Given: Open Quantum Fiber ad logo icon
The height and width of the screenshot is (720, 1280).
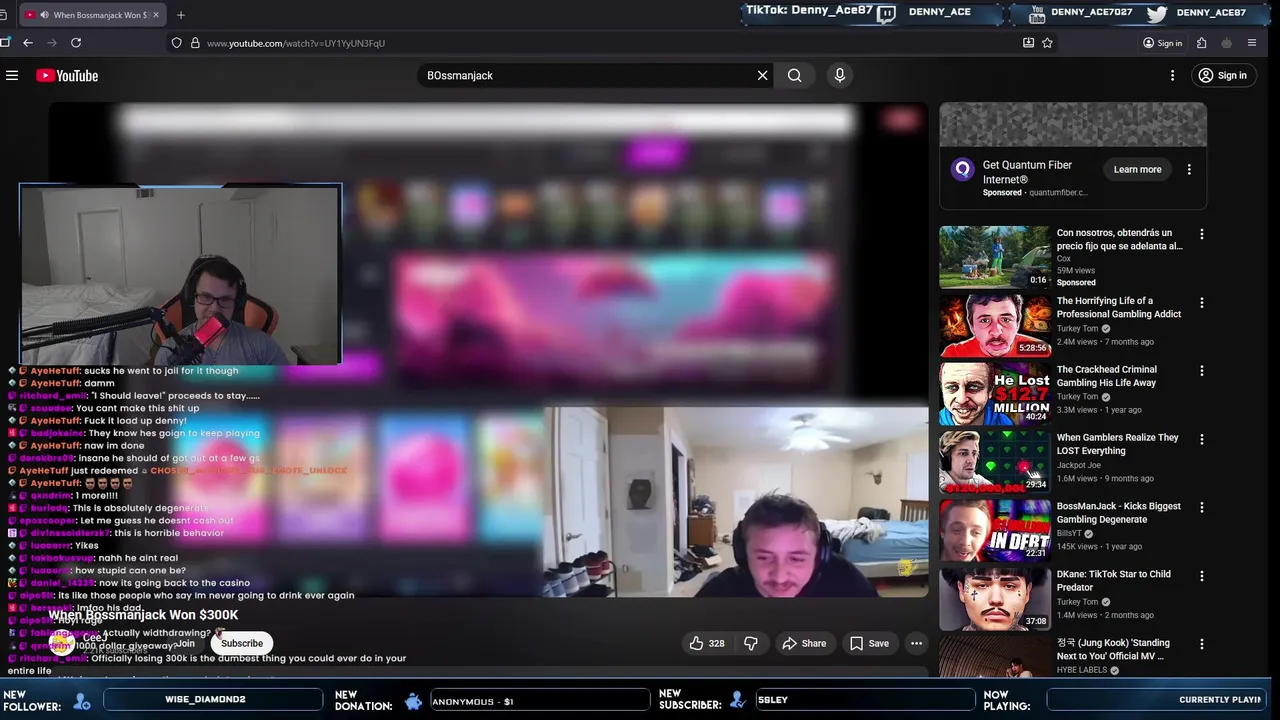Looking at the screenshot, I should coord(962,169).
